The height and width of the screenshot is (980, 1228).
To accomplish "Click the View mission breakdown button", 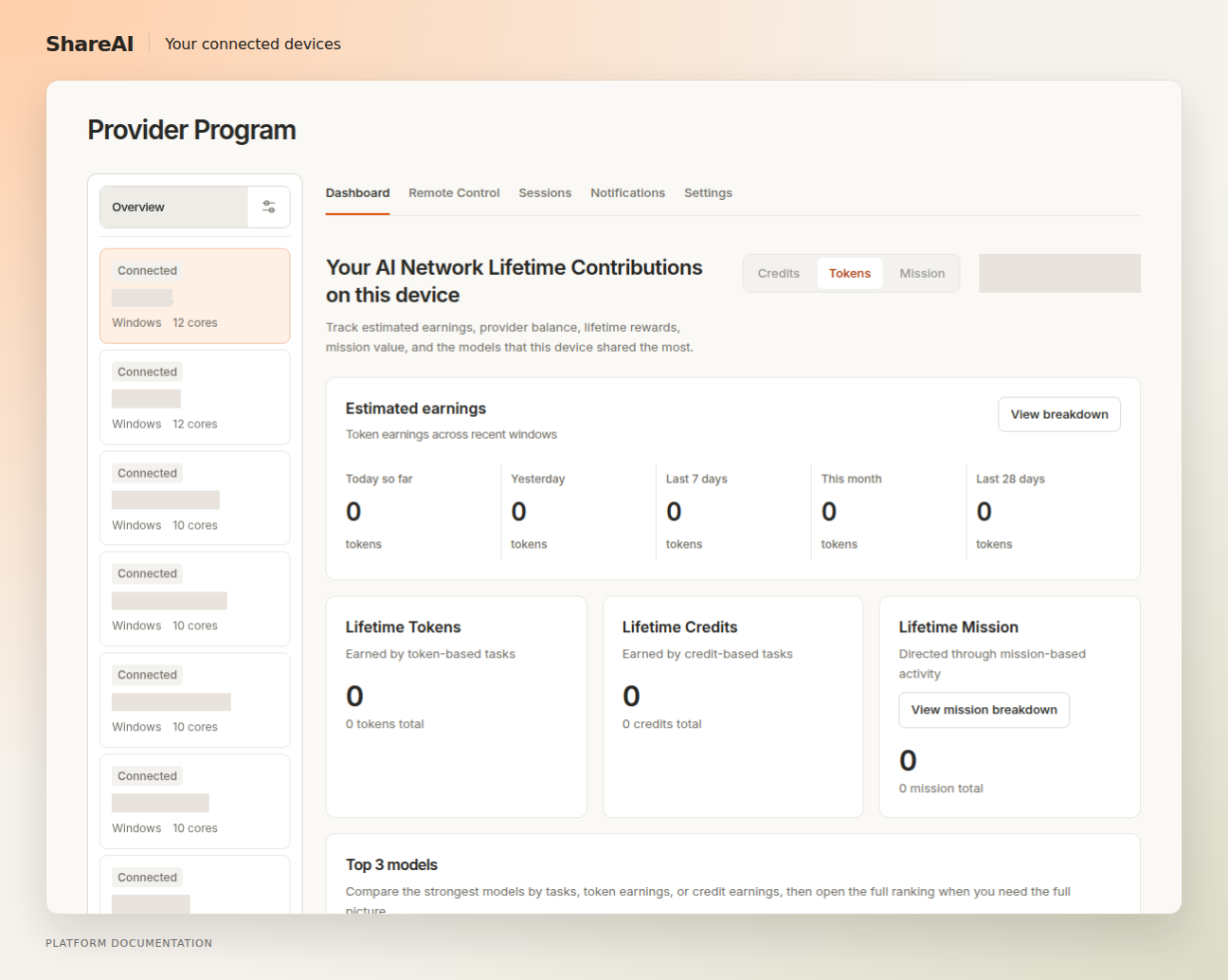I will (984, 710).
